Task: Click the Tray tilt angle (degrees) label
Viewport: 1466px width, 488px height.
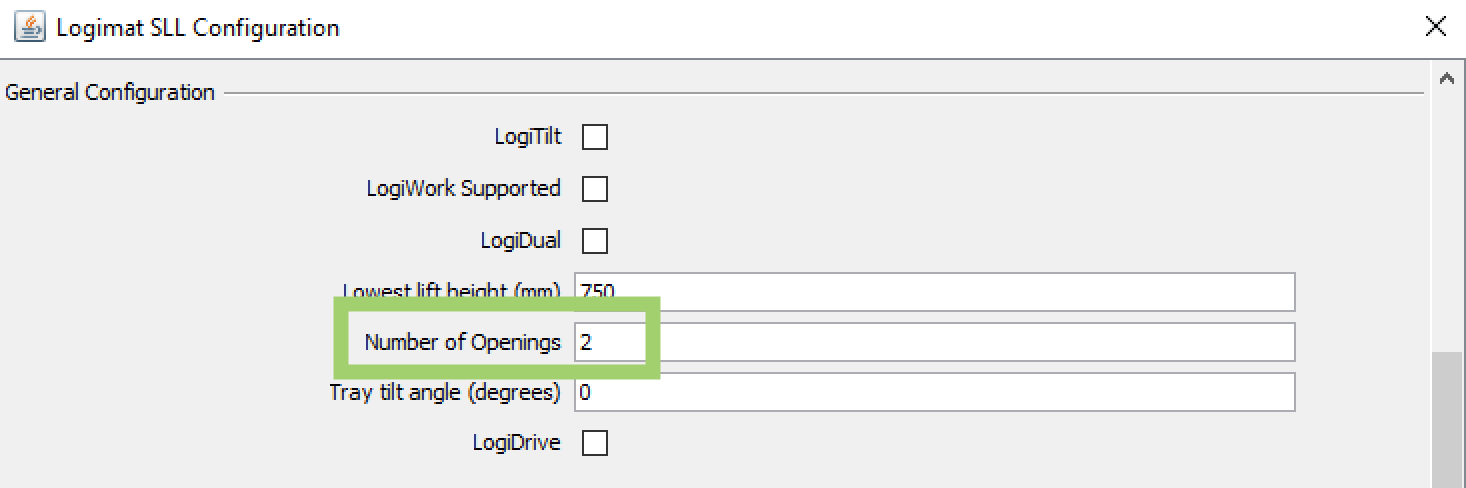Action: (x=445, y=393)
